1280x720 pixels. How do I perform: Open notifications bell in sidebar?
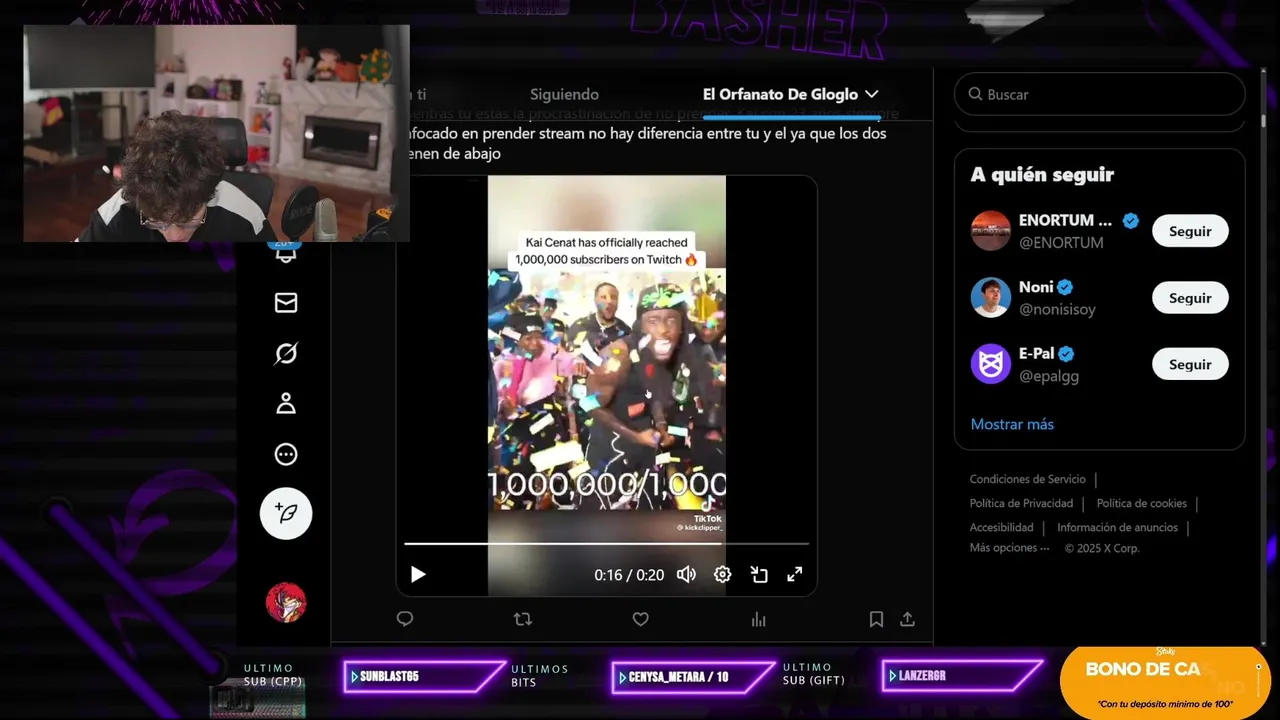pos(286,253)
